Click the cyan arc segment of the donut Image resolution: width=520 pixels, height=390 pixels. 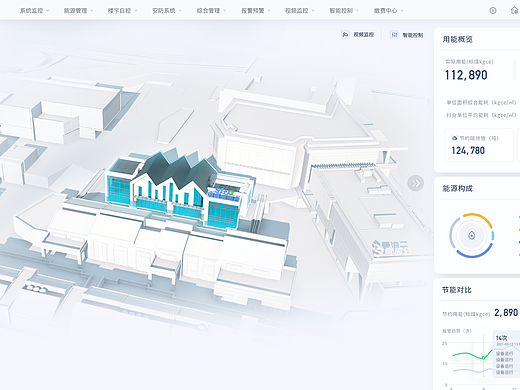(493, 236)
